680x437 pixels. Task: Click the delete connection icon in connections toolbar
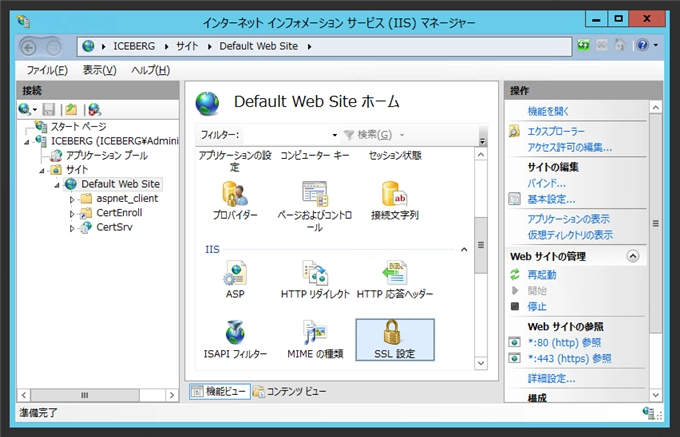[x=94, y=110]
